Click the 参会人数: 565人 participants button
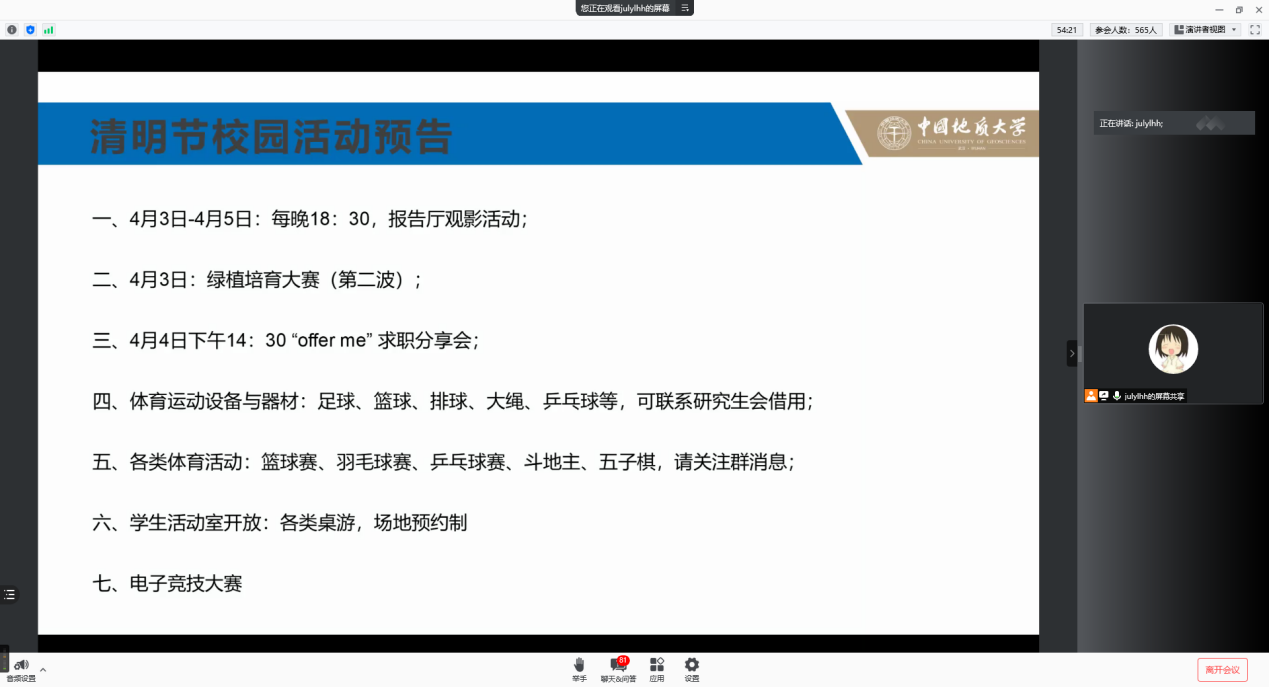The height and width of the screenshot is (687, 1269). coord(1125,30)
